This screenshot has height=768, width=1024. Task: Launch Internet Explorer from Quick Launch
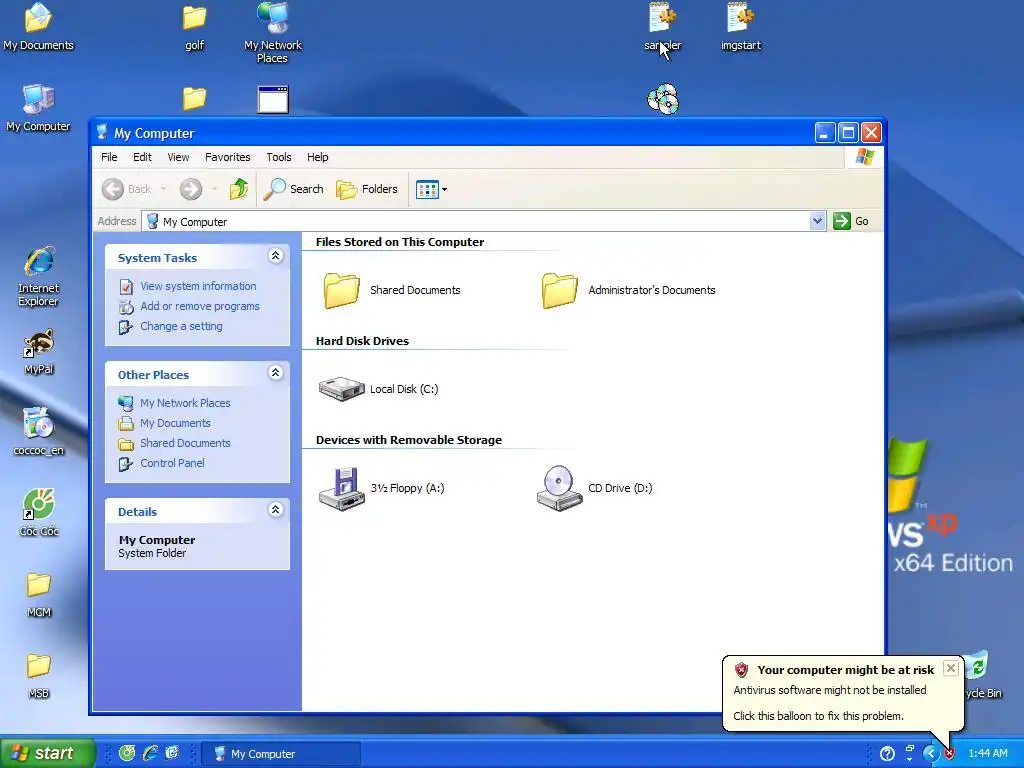click(x=150, y=753)
